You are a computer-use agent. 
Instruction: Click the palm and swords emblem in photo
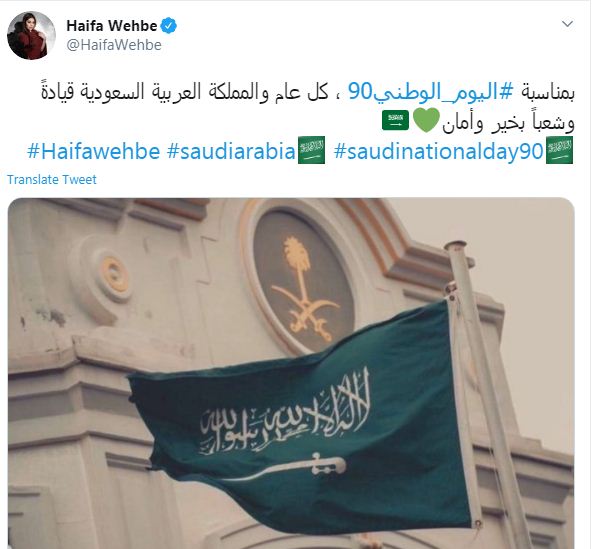(x=303, y=290)
